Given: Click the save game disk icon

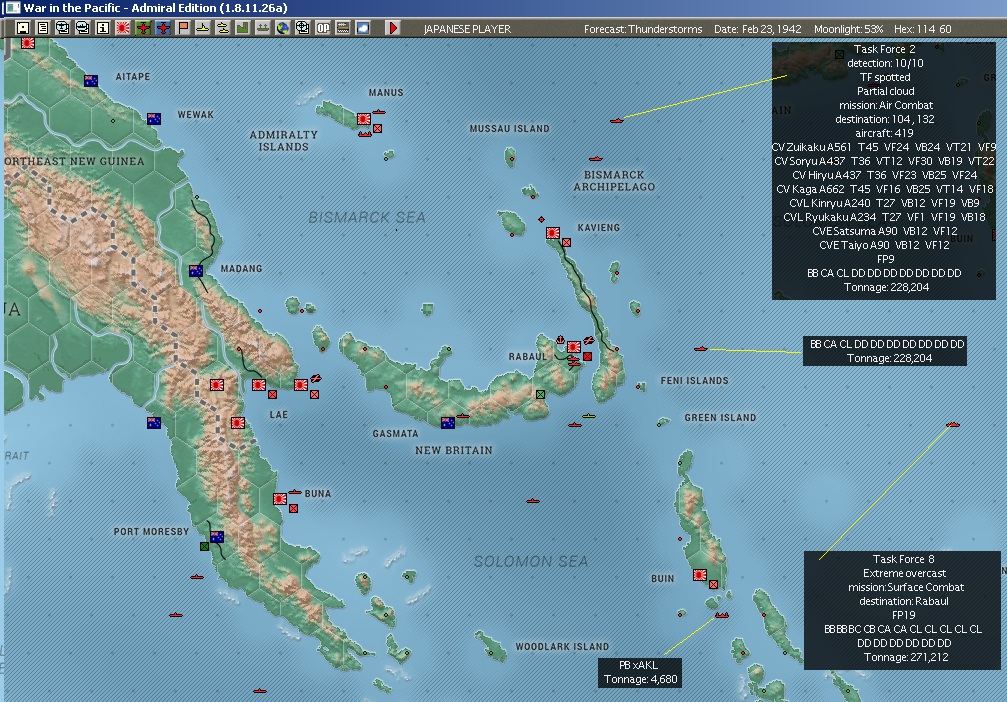Looking at the screenshot, I should click(x=23, y=28).
